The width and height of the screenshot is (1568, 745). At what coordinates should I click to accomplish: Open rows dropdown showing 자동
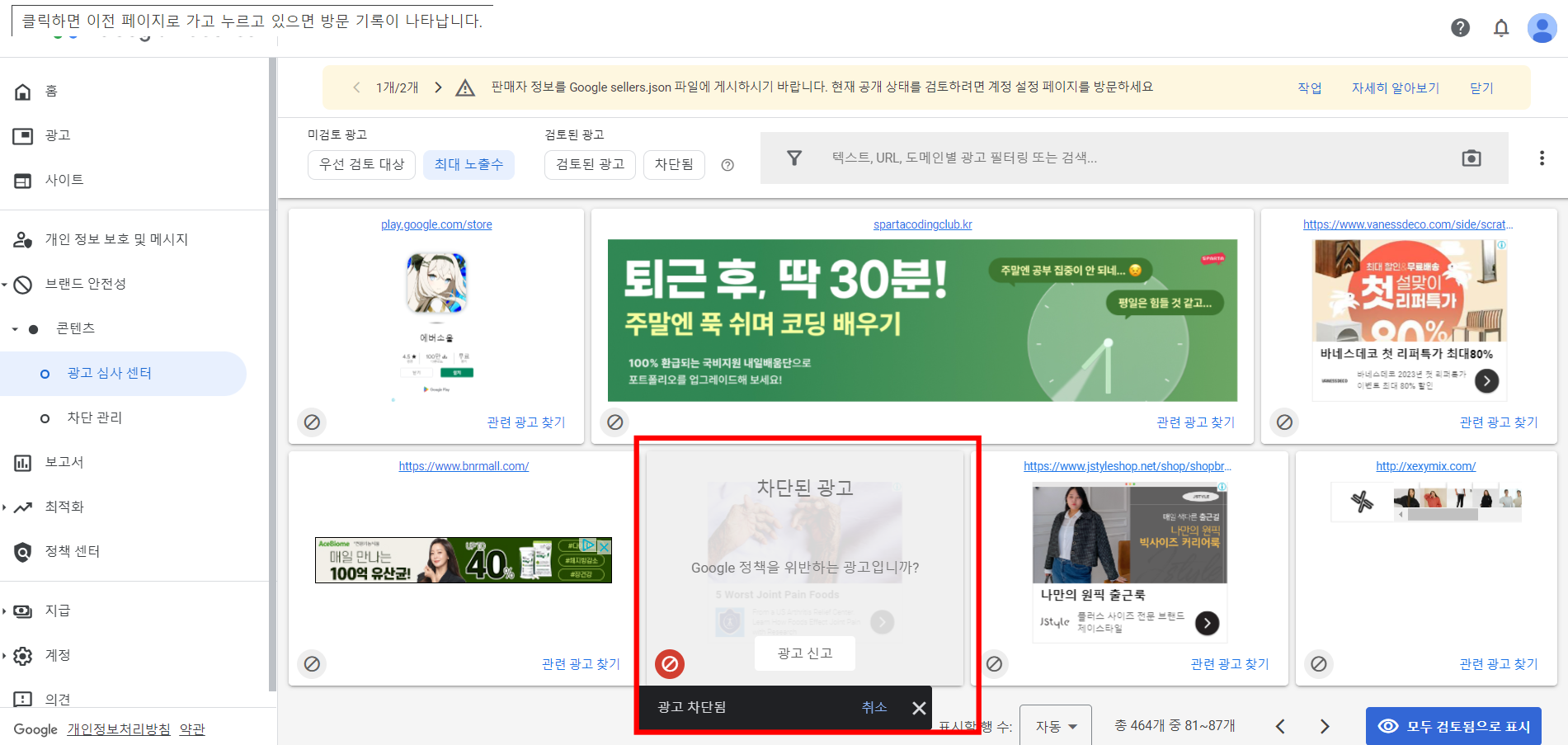click(x=1056, y=726)
